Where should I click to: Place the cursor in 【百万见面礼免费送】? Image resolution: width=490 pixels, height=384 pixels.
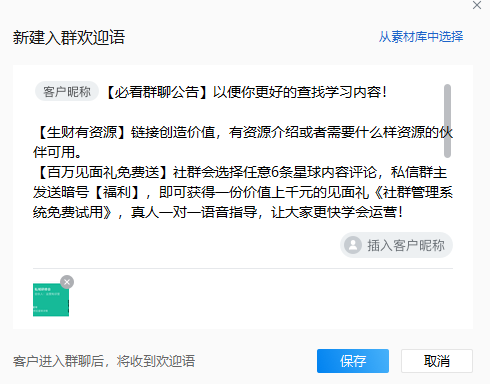pyautogui.click(x=103, y=172)
